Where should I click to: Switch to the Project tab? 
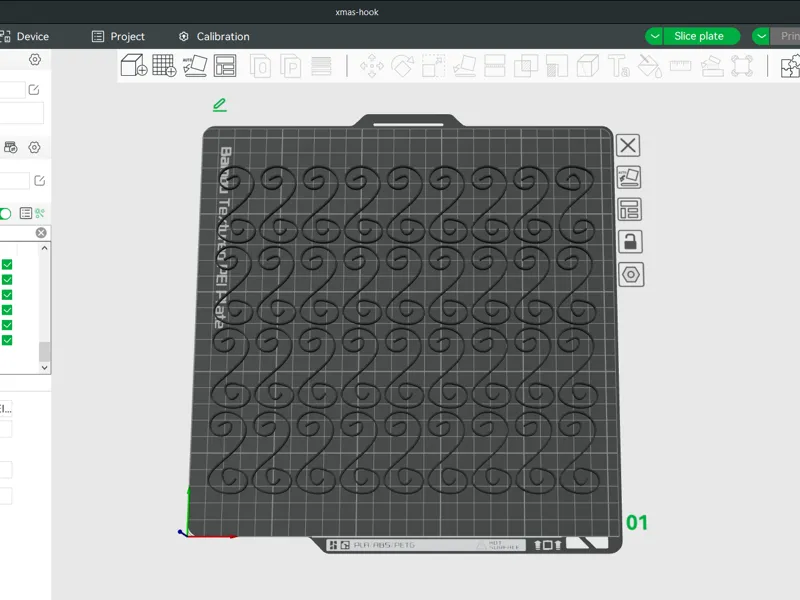[x=118, y=37]
